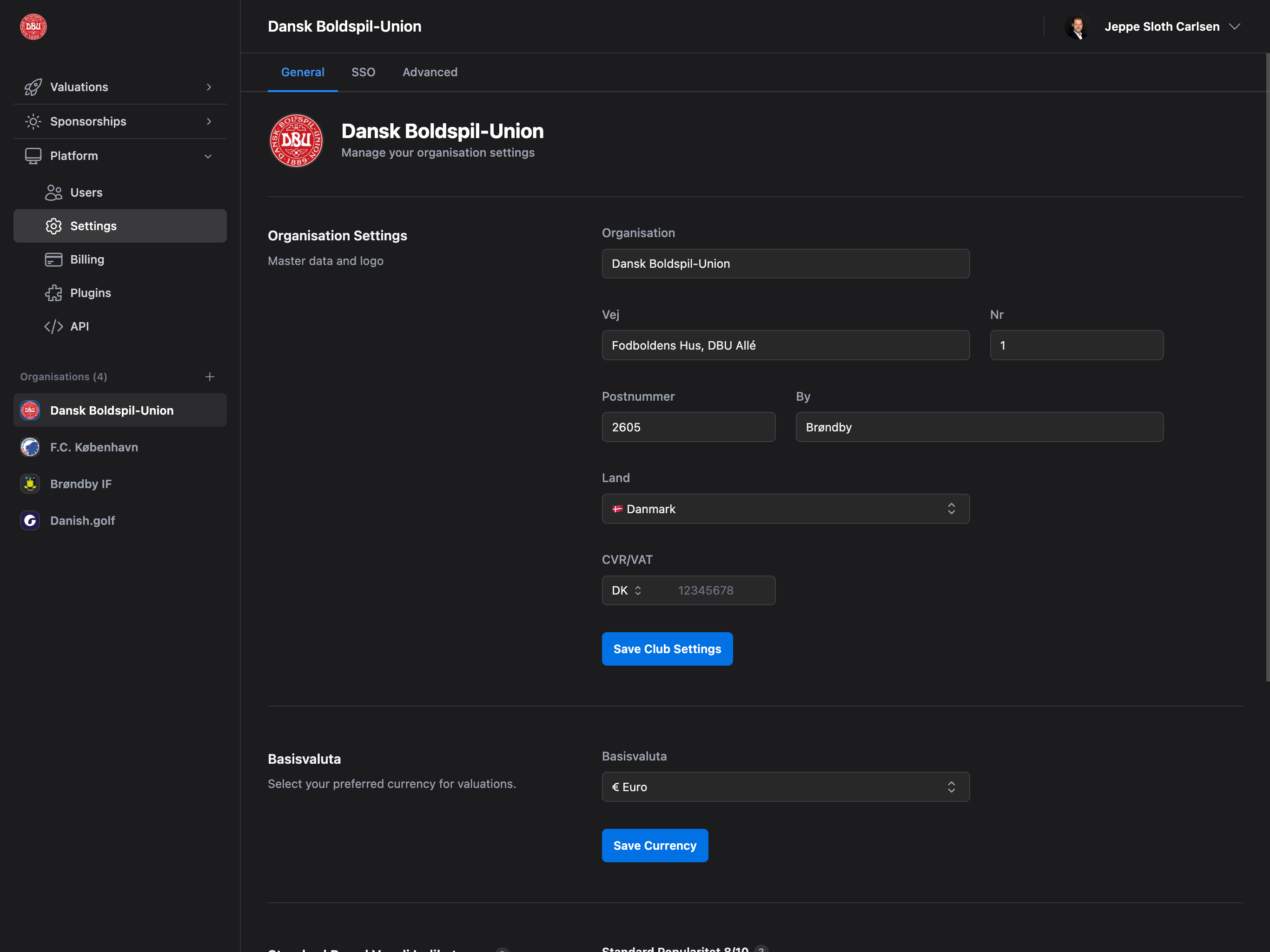Open the Advanced settings tab
This screenshot has width=1270, height=952.
pyautogui.click(x=430, y=72)
